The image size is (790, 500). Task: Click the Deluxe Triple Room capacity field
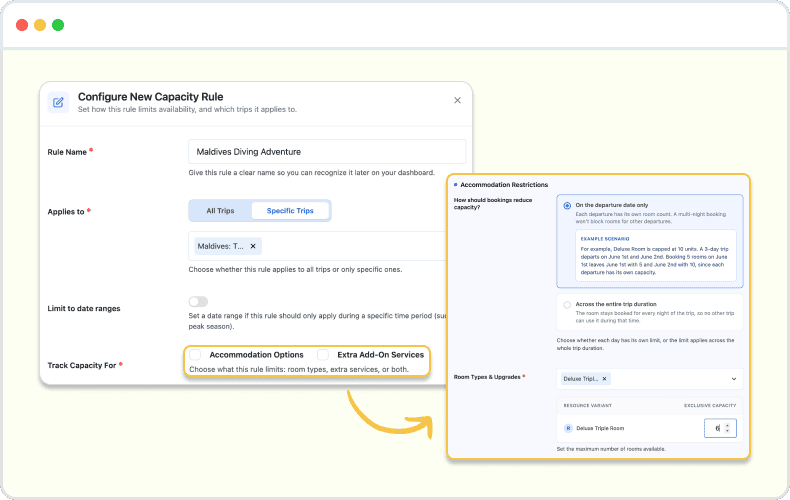[x=720, y=428]
